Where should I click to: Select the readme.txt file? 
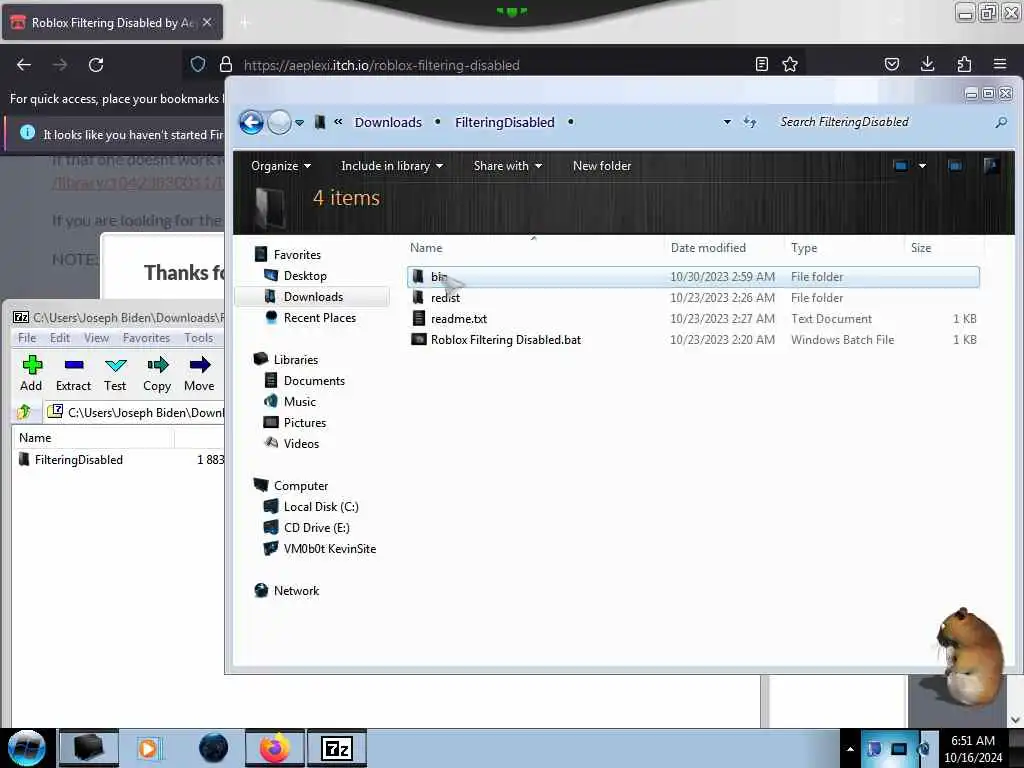pyautogui.click(x=693, y=319)
